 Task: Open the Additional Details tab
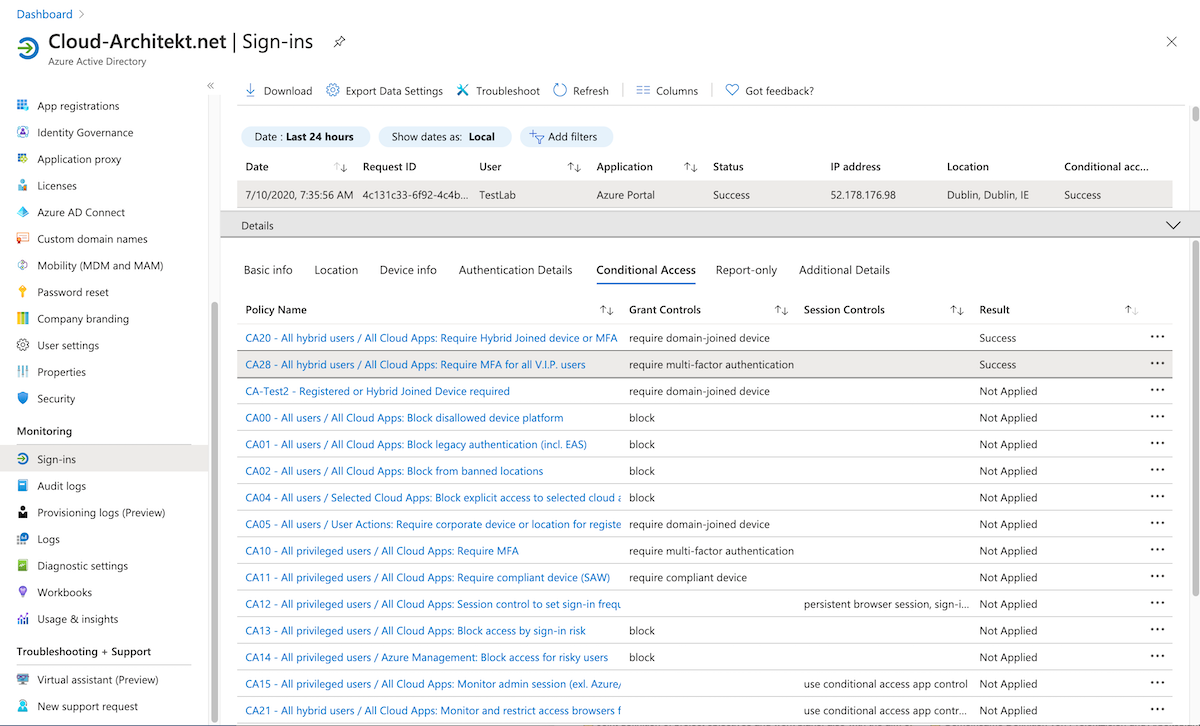(x=844, y=270)
